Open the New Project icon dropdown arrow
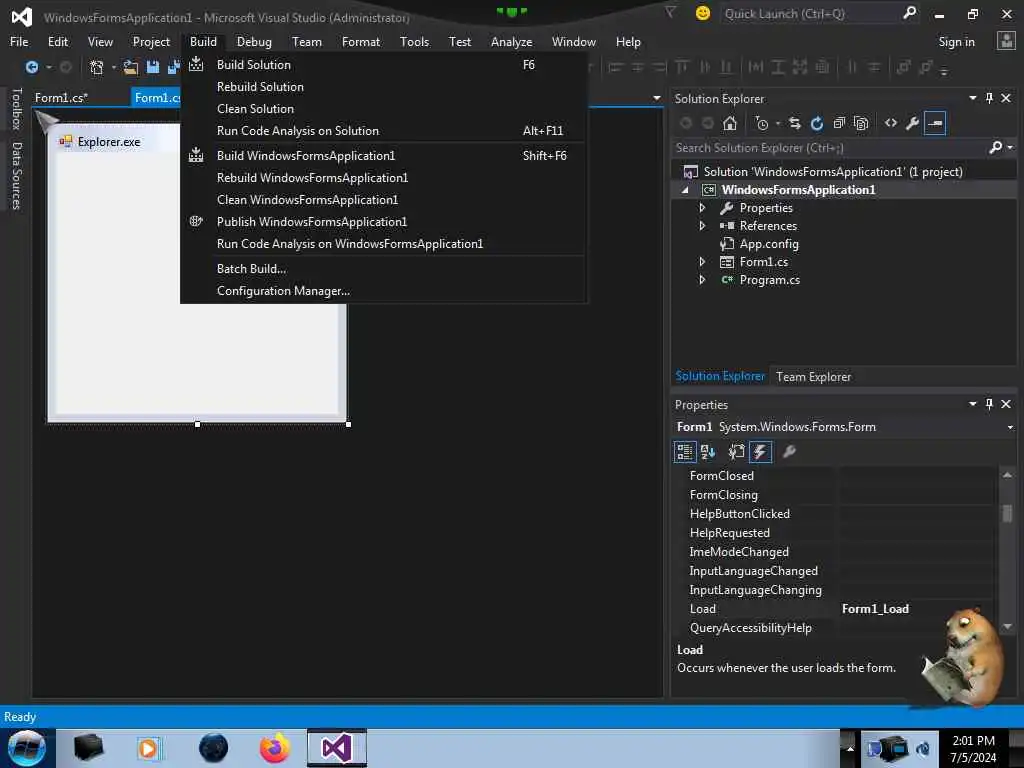The width and height of the screenshot is (1024, 768). [x=114, y=67]
